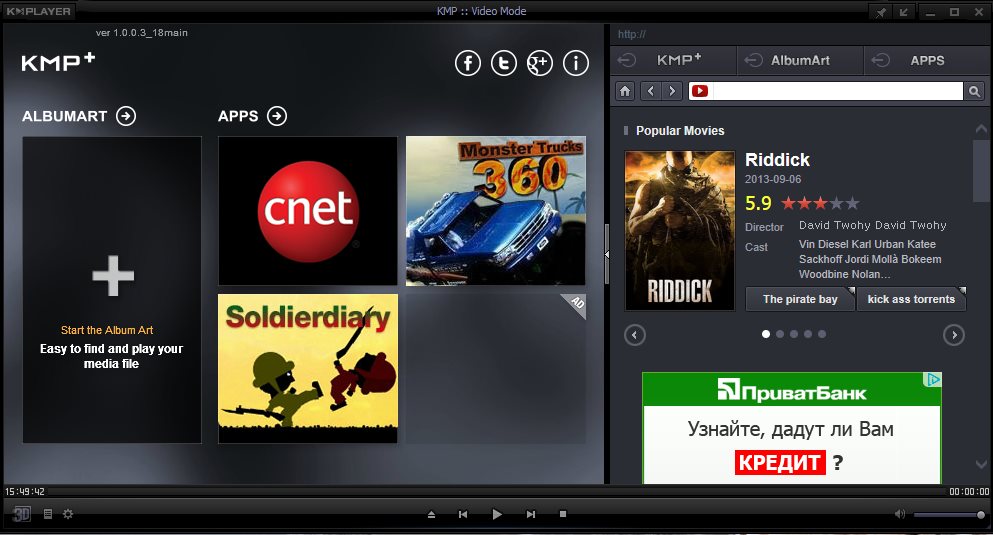993x535 pixels.
Task: Click the AdChoices icon on ad
Action: [x=934, y=380]
